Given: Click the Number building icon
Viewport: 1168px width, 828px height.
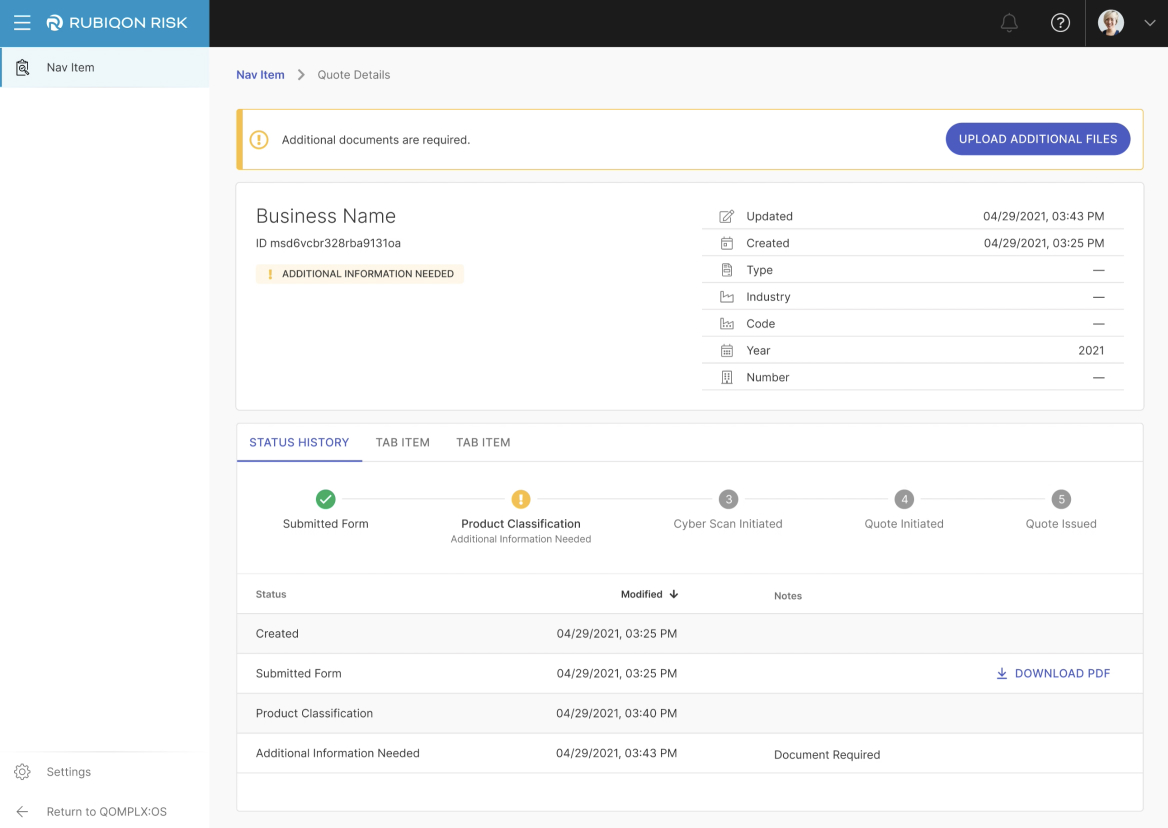Looking at the screenshot, I should (x=726, y=378).
